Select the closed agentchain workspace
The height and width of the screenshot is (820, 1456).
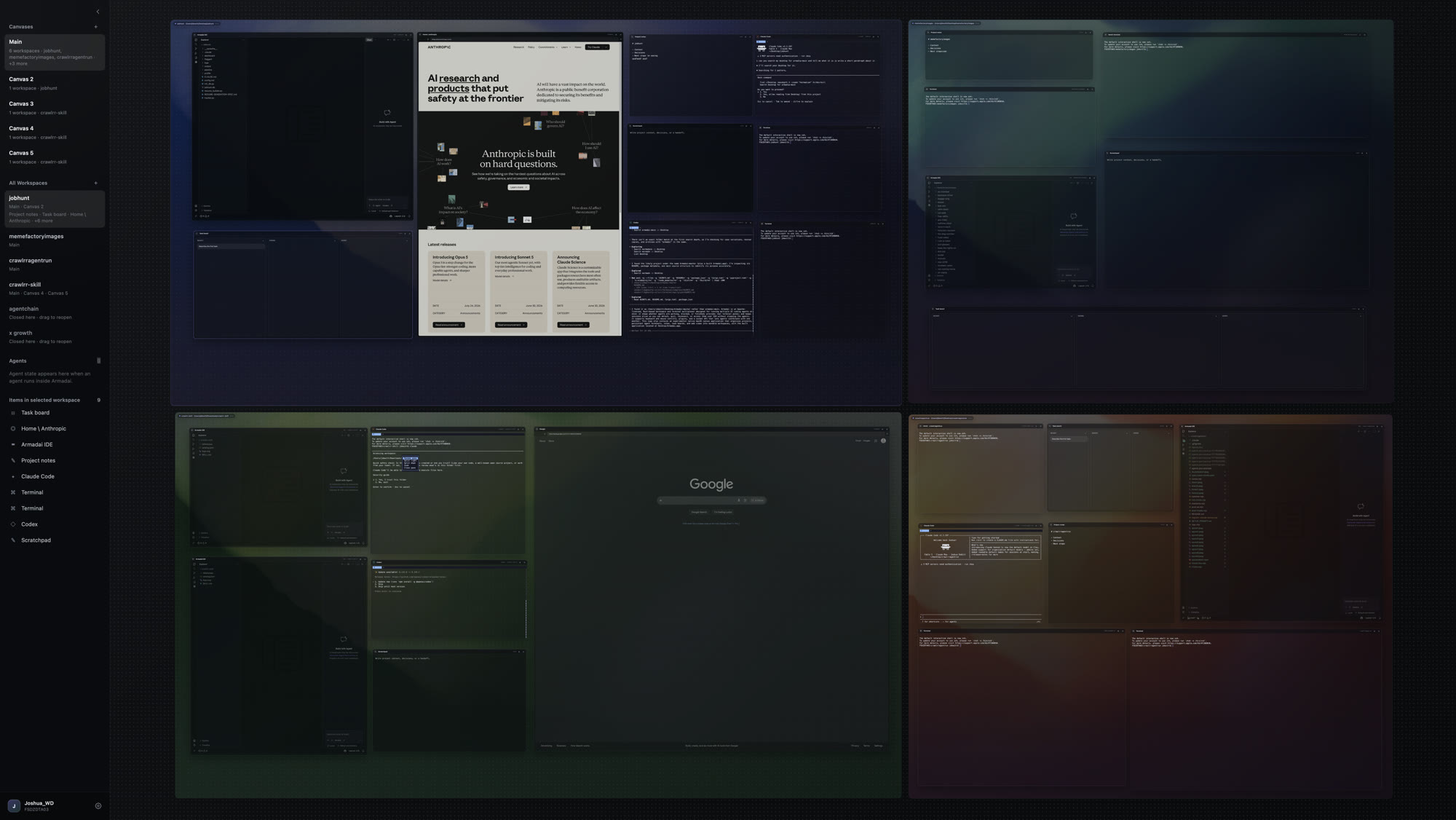point(55,312)
